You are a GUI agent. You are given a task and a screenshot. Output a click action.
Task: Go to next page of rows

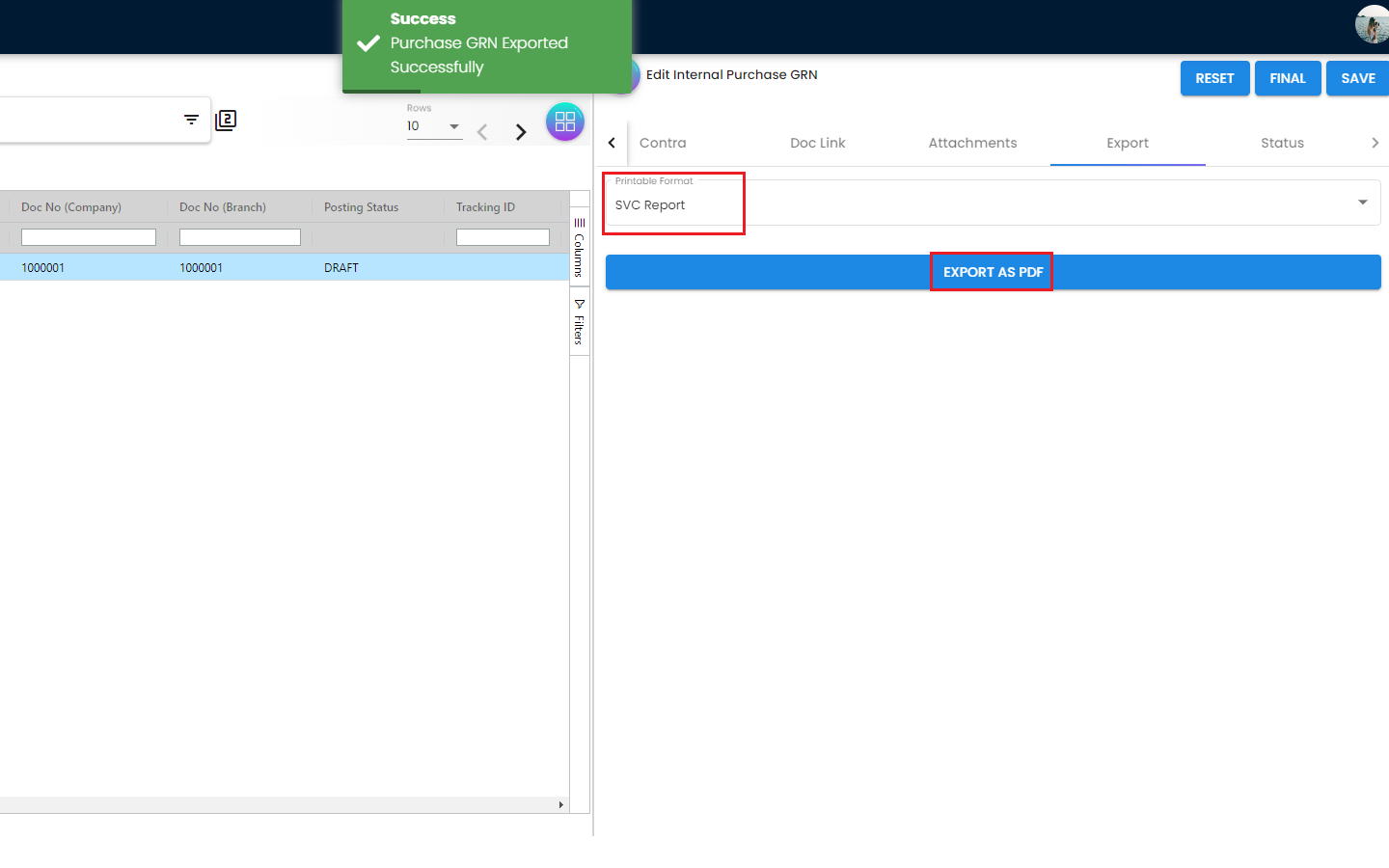pyautogui.click(x=521, y=132)
